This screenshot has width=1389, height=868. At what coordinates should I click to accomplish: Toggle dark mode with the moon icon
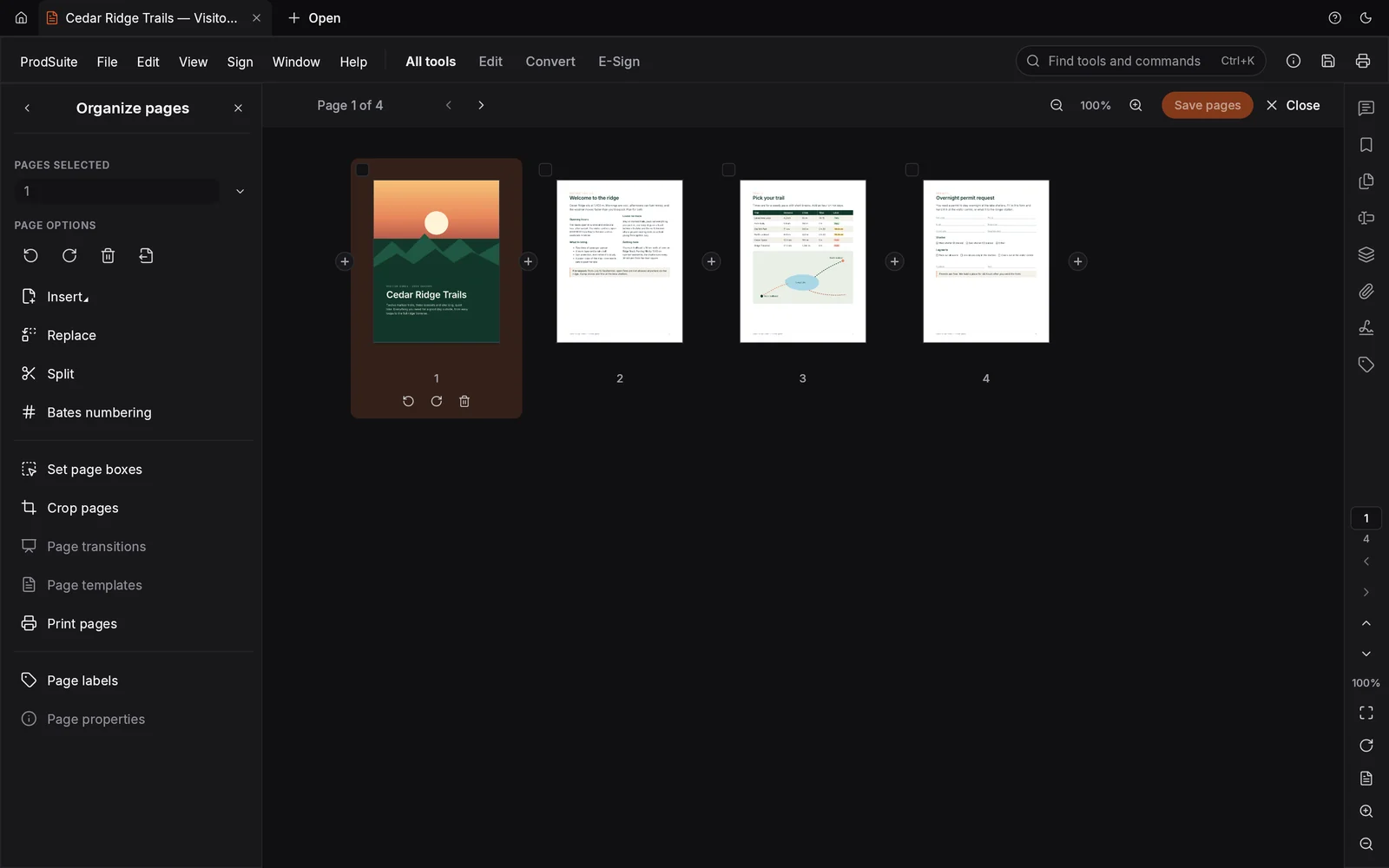point(1366,18)
